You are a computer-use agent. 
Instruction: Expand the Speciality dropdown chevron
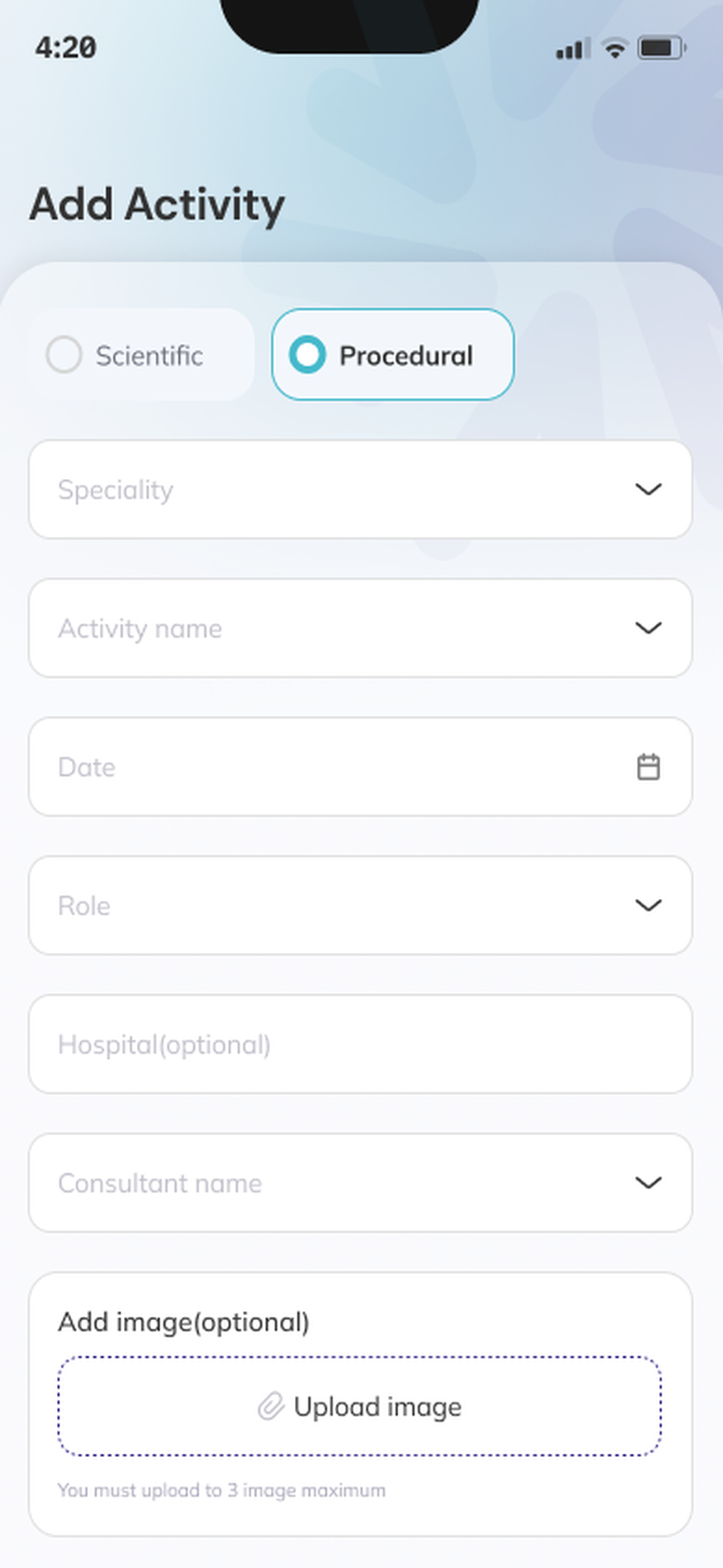tap(648, 490)
